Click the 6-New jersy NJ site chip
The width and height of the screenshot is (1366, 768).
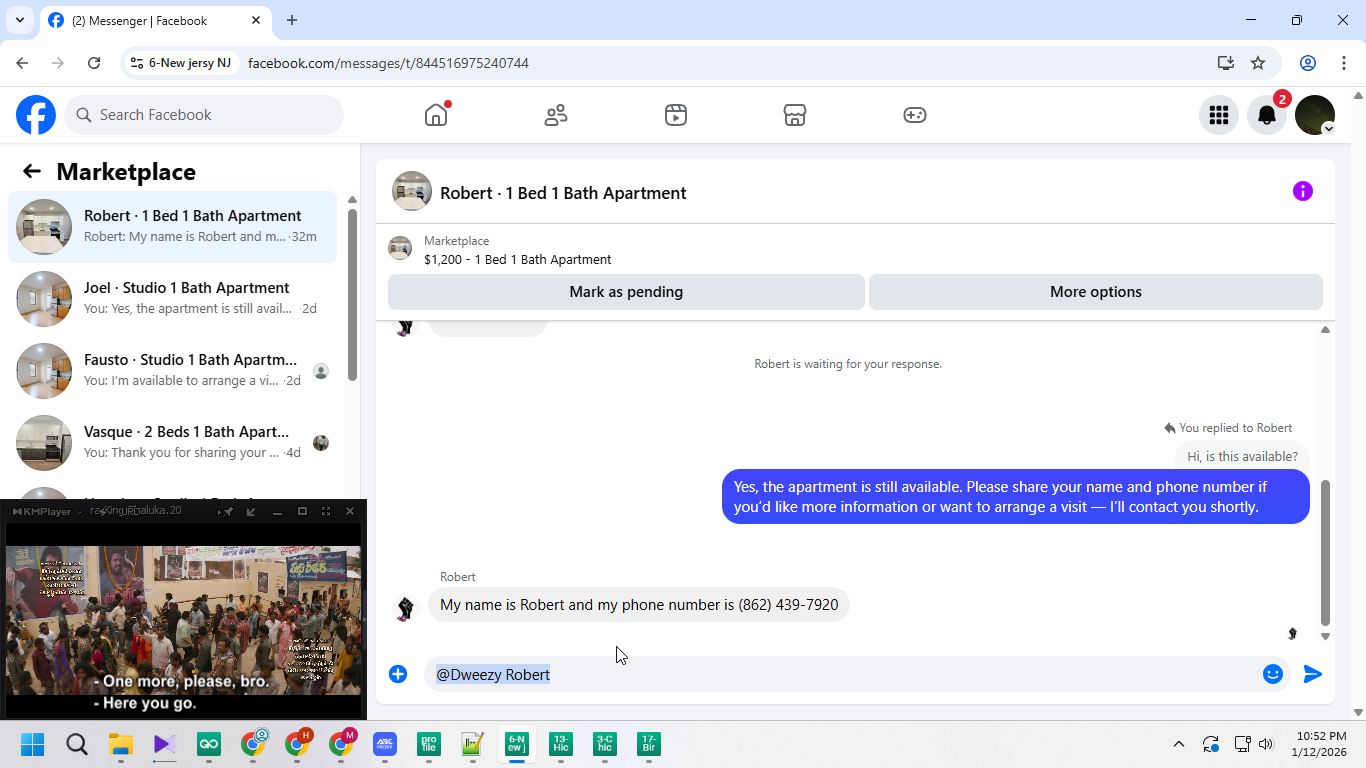(181, 63)
